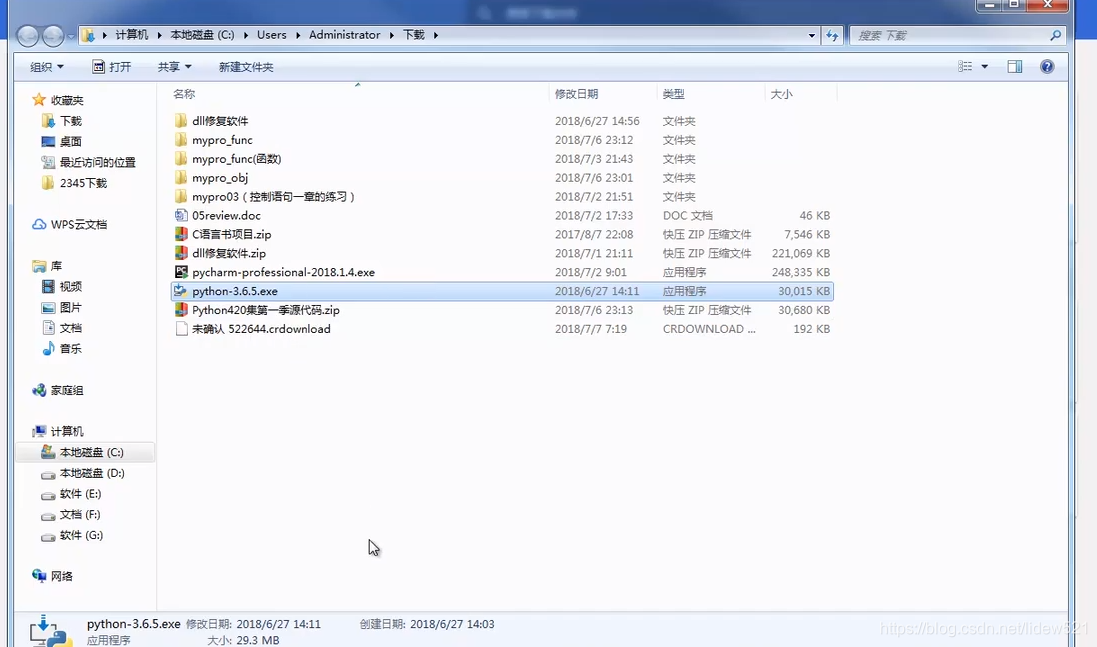Click 修改日期 value in details pane
Viewport: 1097px width, 647px height.
click(278, 624)
